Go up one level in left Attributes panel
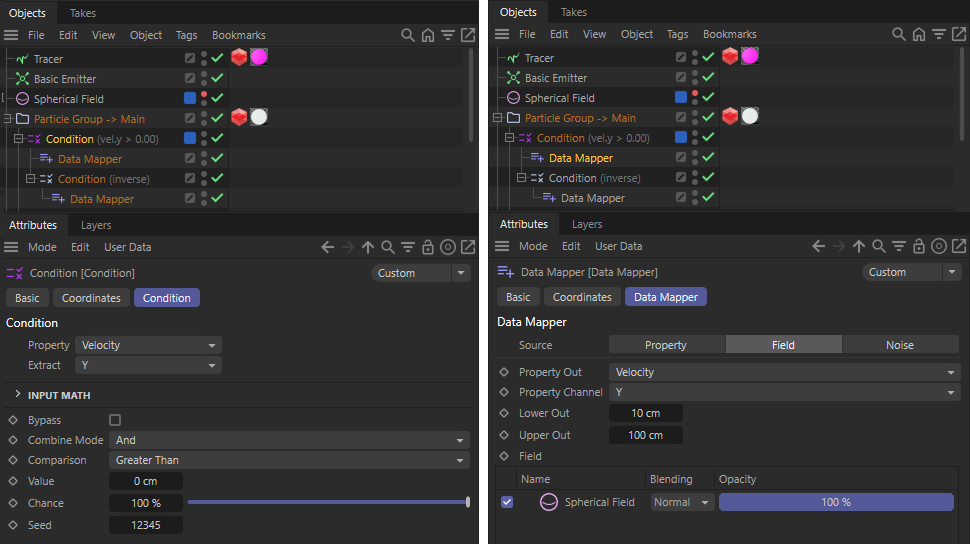 click(368, 248)
